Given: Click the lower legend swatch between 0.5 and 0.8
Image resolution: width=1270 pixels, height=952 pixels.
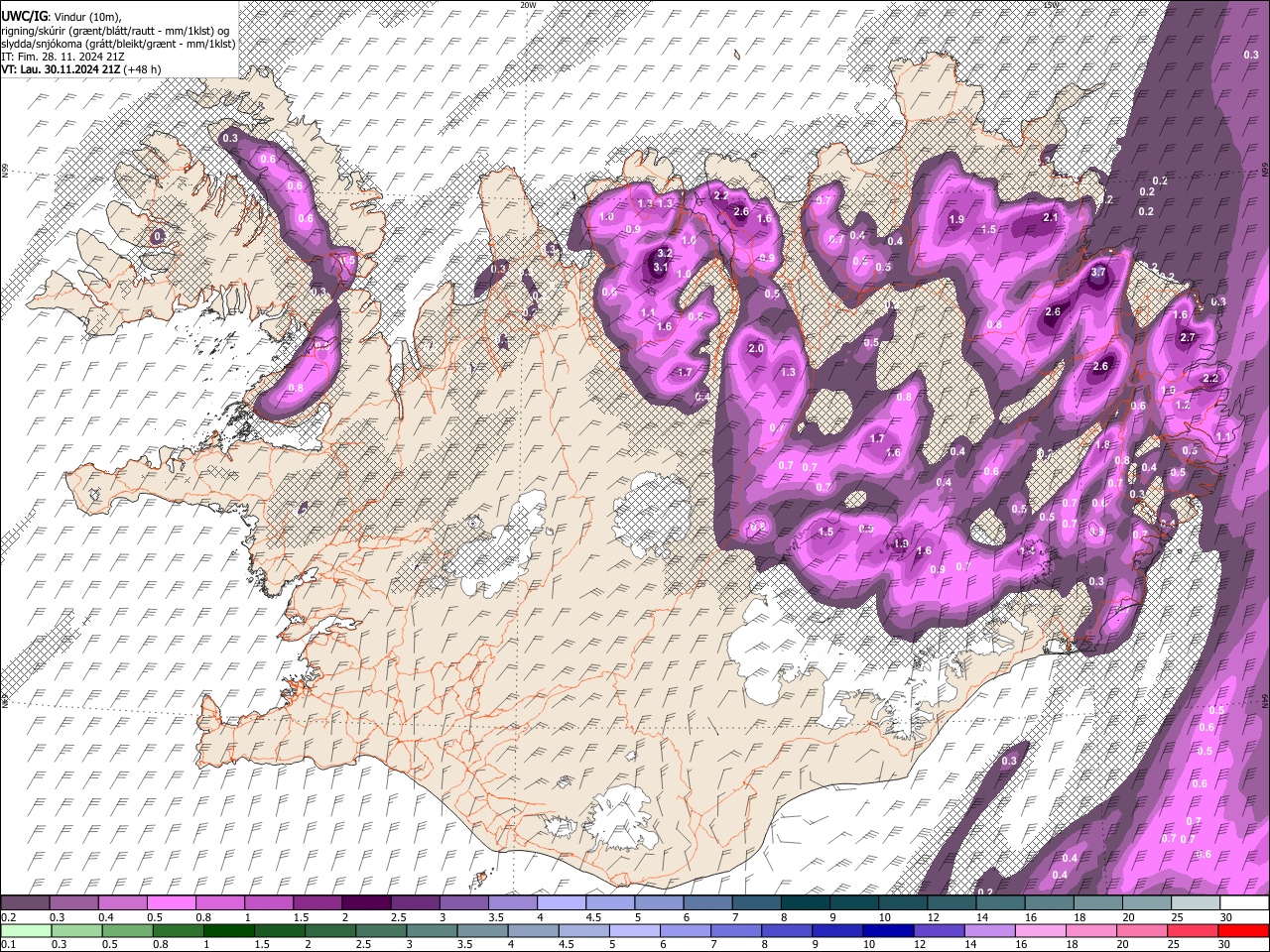Looking at the screenshot, I should pyautogui.click(x=126, y=931).
